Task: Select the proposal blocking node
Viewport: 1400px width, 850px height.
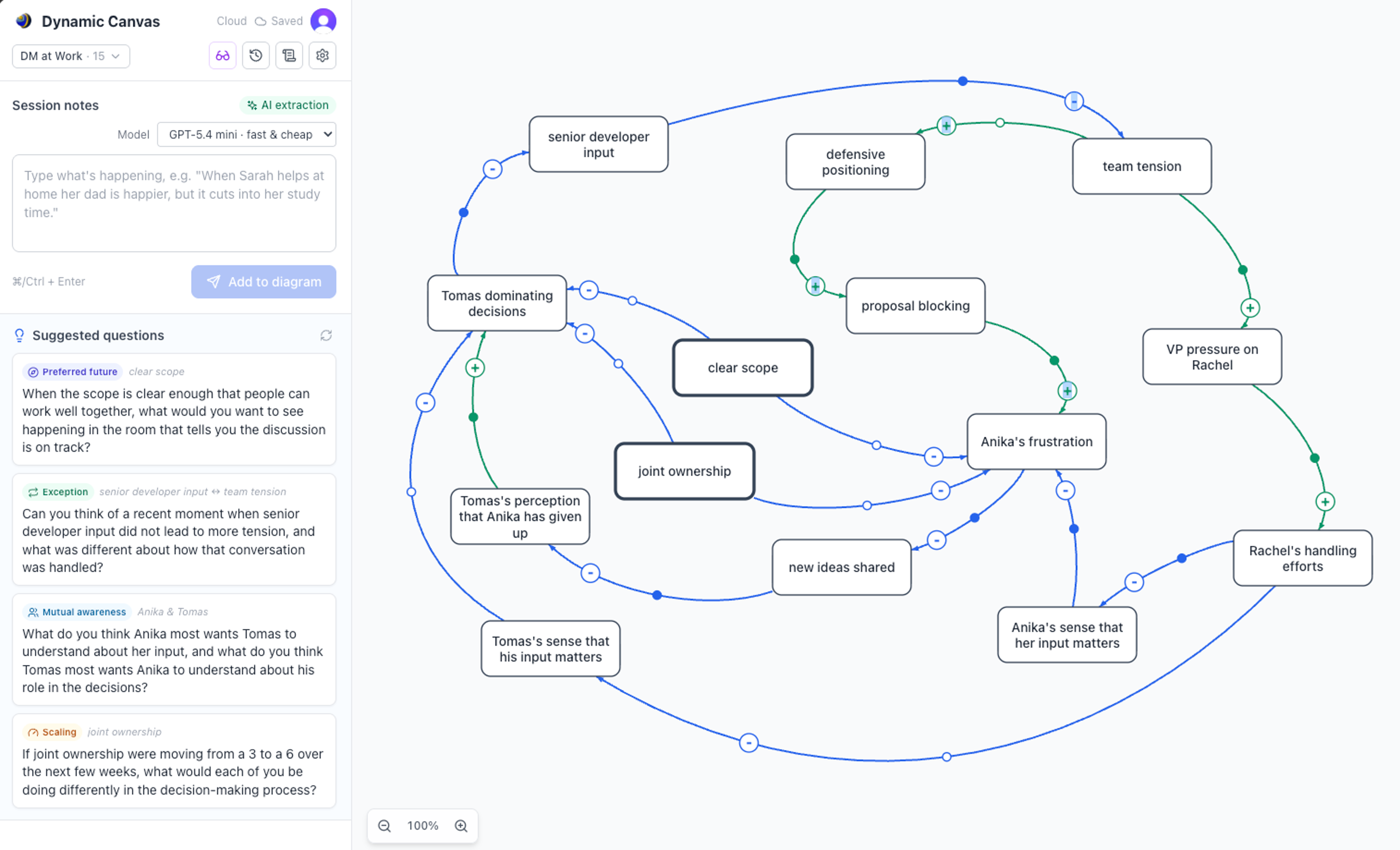Action: pyautogui.click(x=915, y=306)
